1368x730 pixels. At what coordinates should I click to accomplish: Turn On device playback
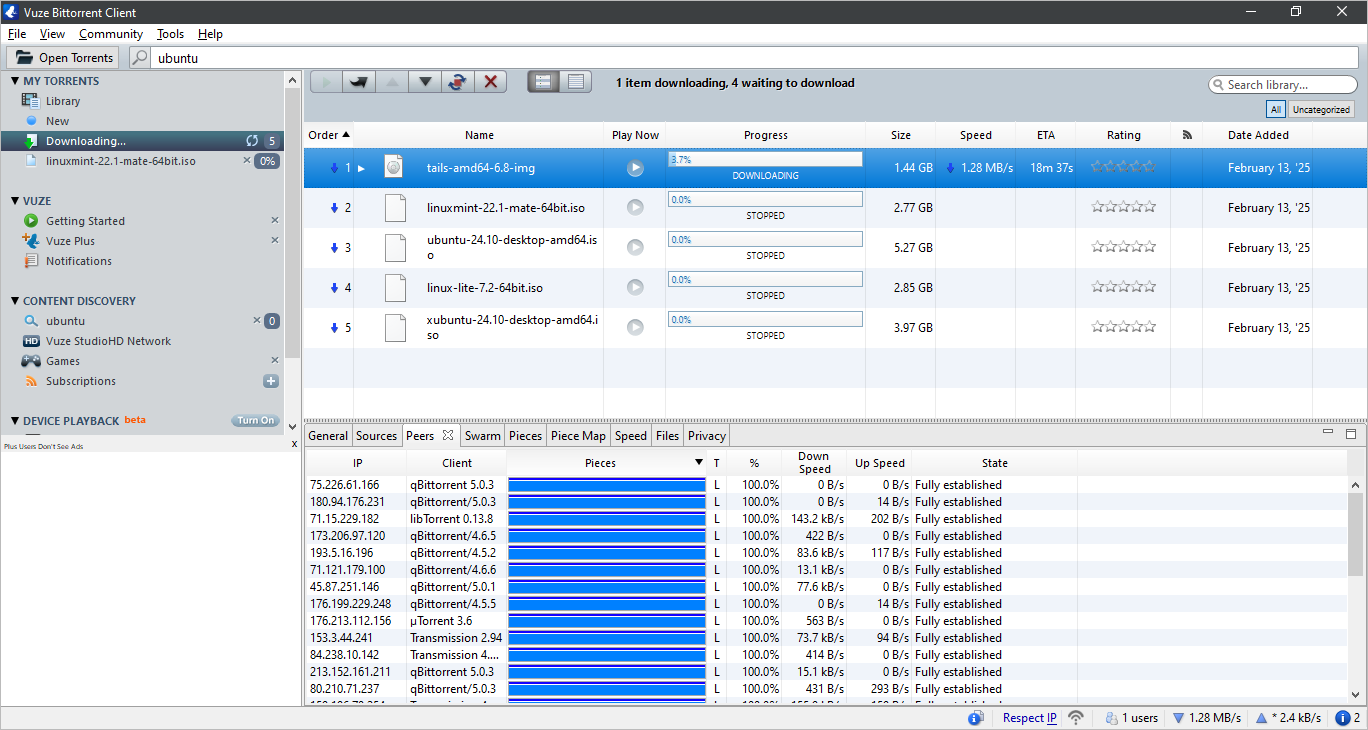click(x=255, y=421)
